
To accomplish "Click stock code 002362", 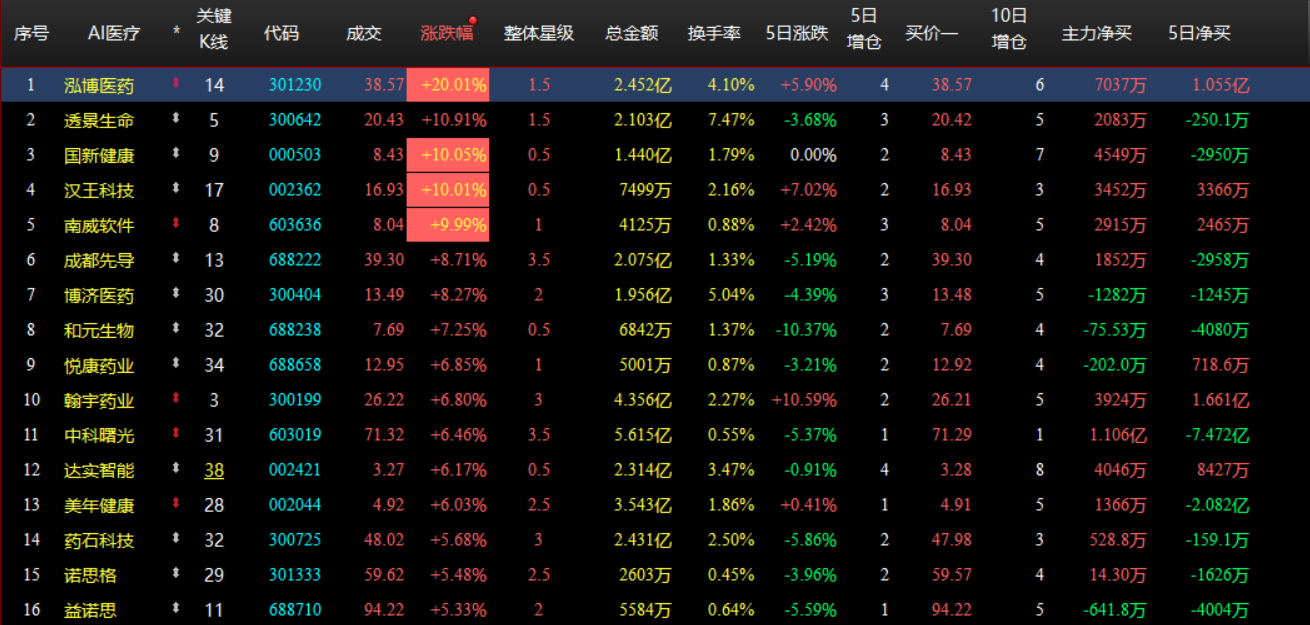I will coord(295,190).
